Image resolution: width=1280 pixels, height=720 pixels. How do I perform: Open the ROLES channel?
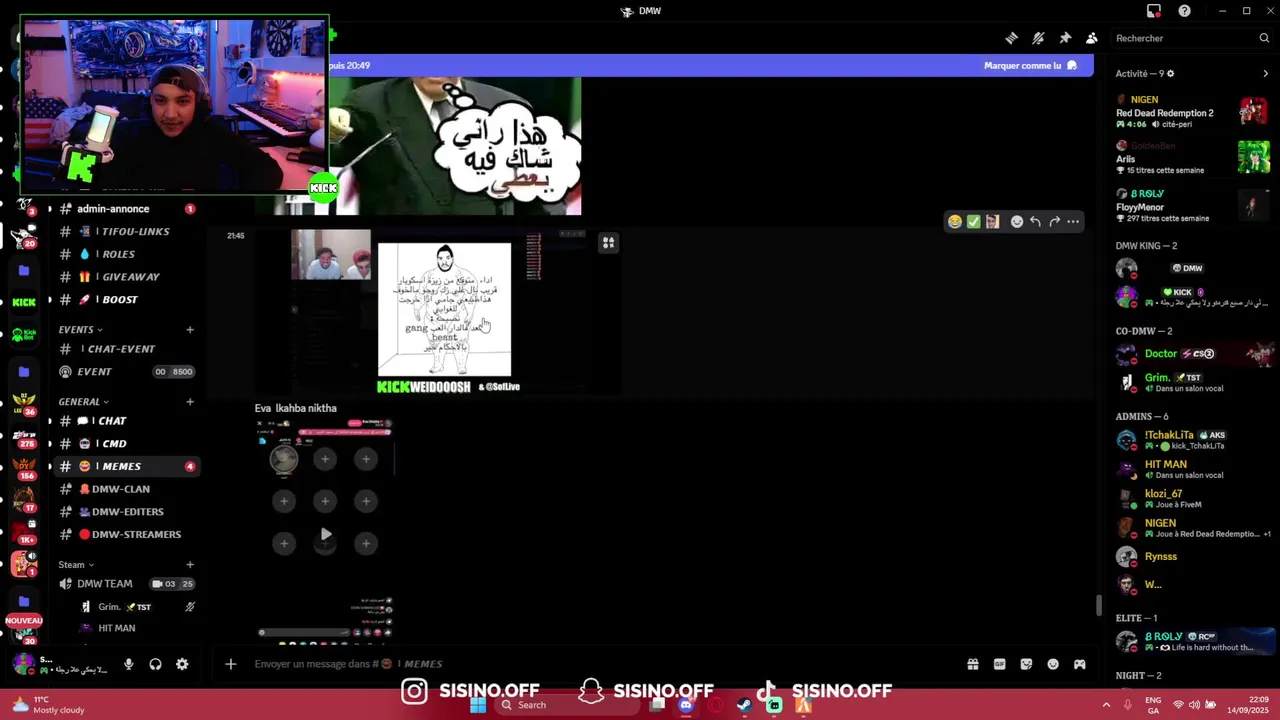[x=125, y=254]
